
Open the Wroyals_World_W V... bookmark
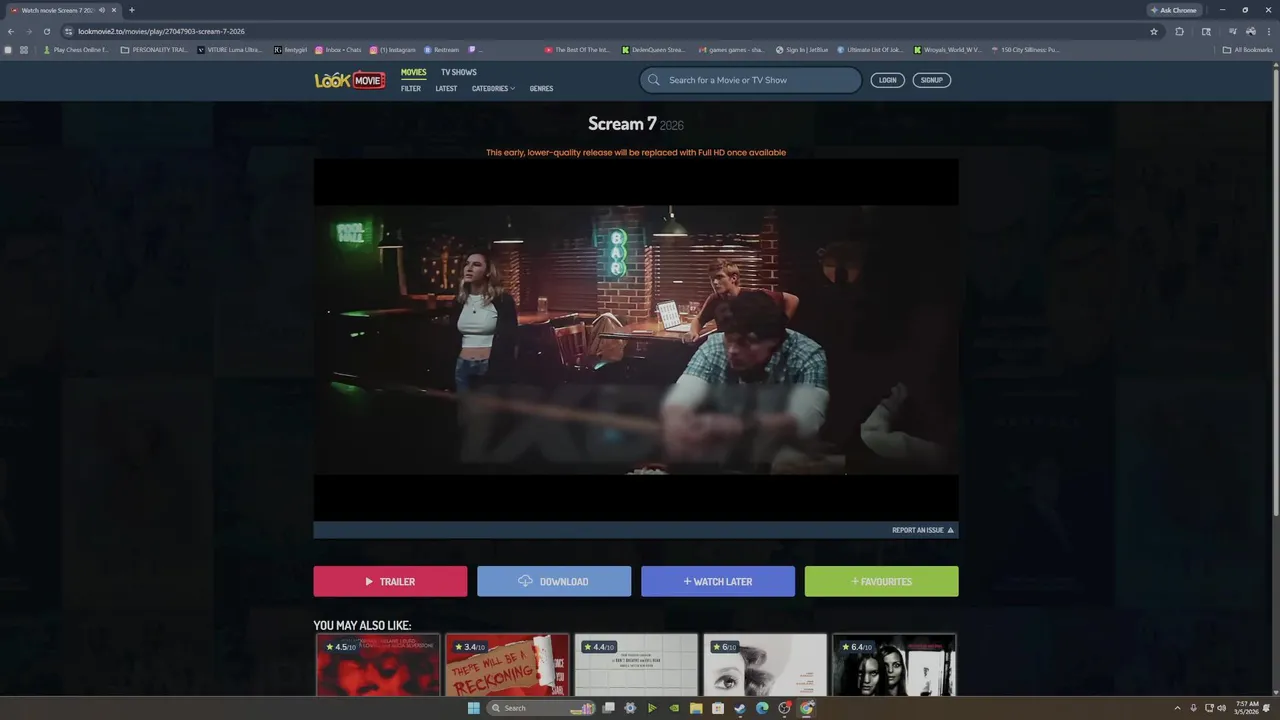(947, 49)
